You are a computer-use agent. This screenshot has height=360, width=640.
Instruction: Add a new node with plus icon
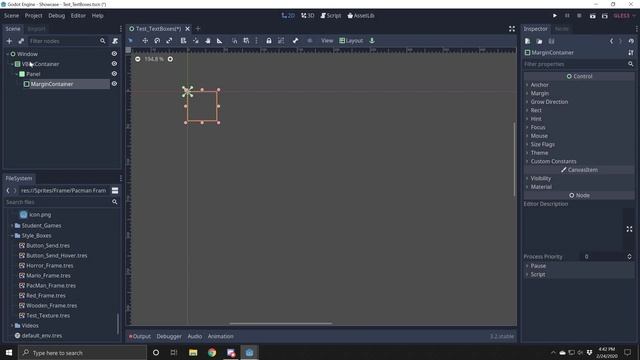[9, 41]
